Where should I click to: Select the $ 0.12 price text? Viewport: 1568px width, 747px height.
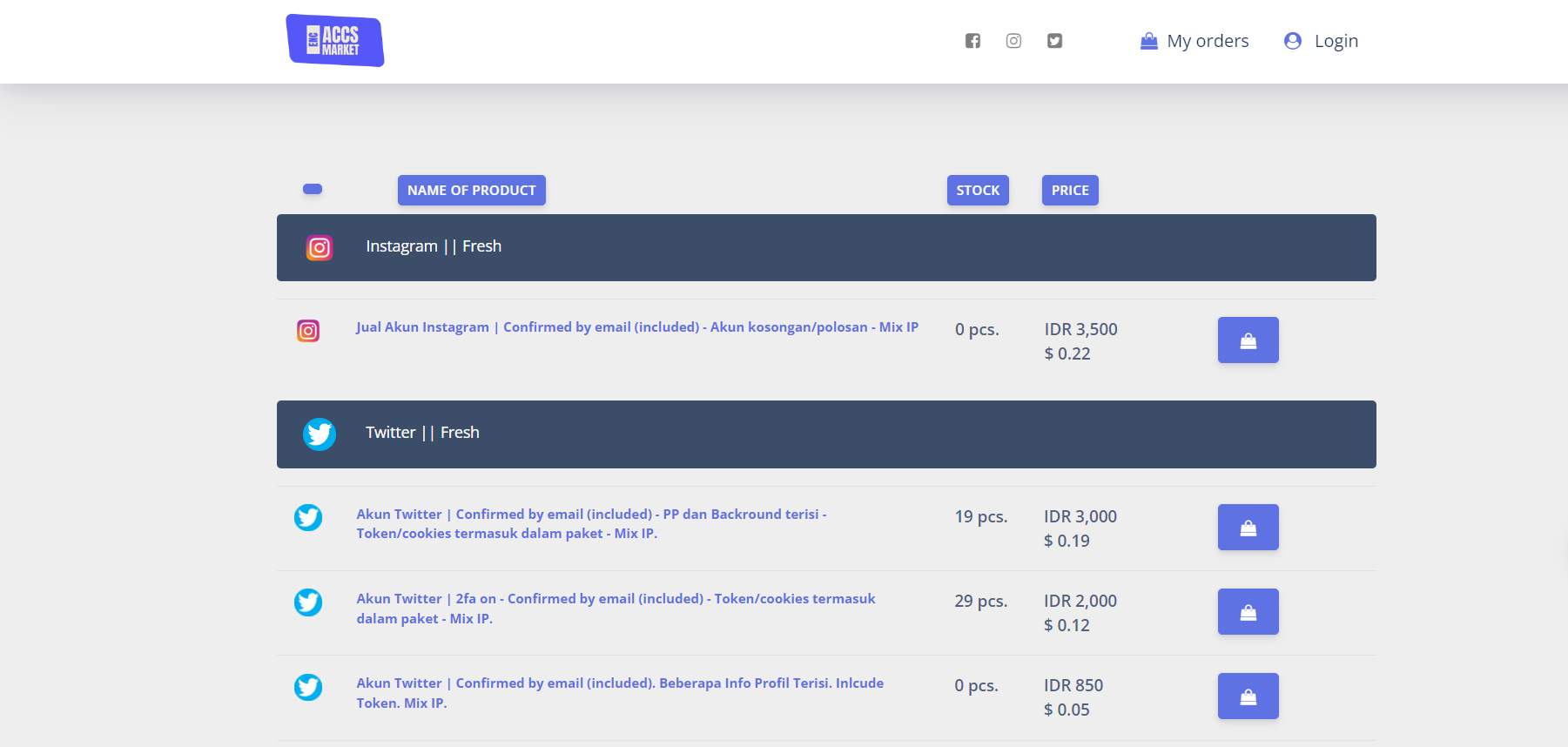coord(1067,625)
